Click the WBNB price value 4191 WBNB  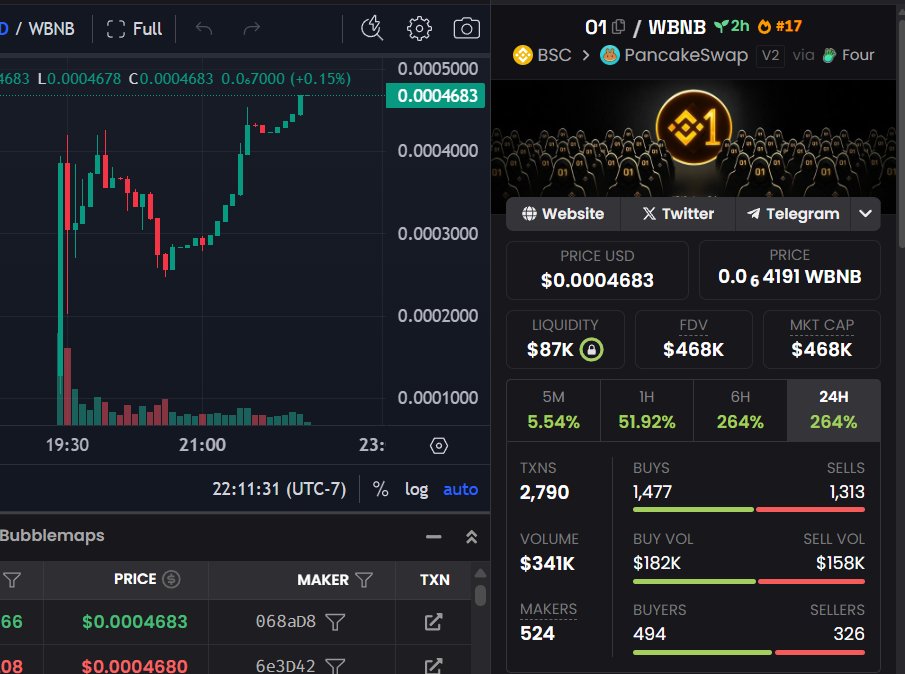pos(790,277)
